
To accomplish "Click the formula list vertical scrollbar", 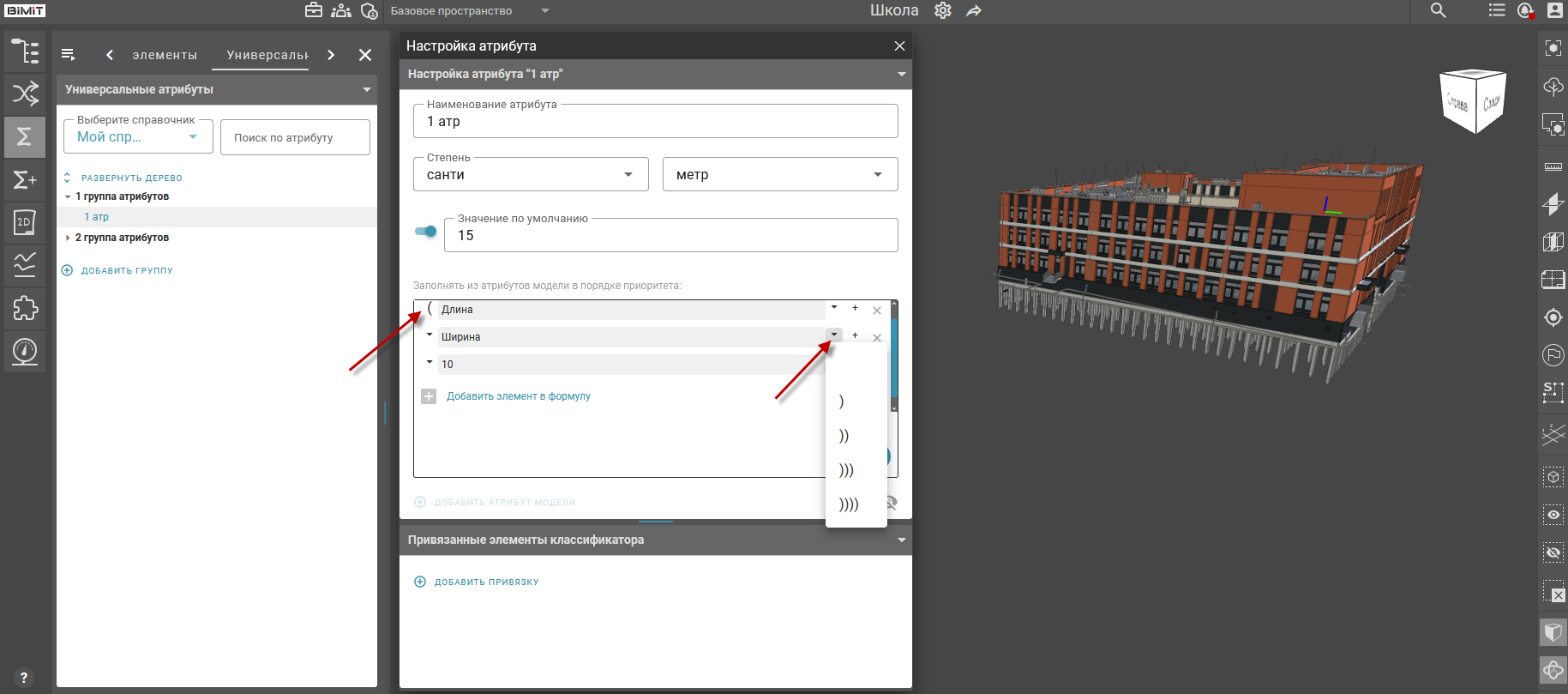I will (894, 356).
